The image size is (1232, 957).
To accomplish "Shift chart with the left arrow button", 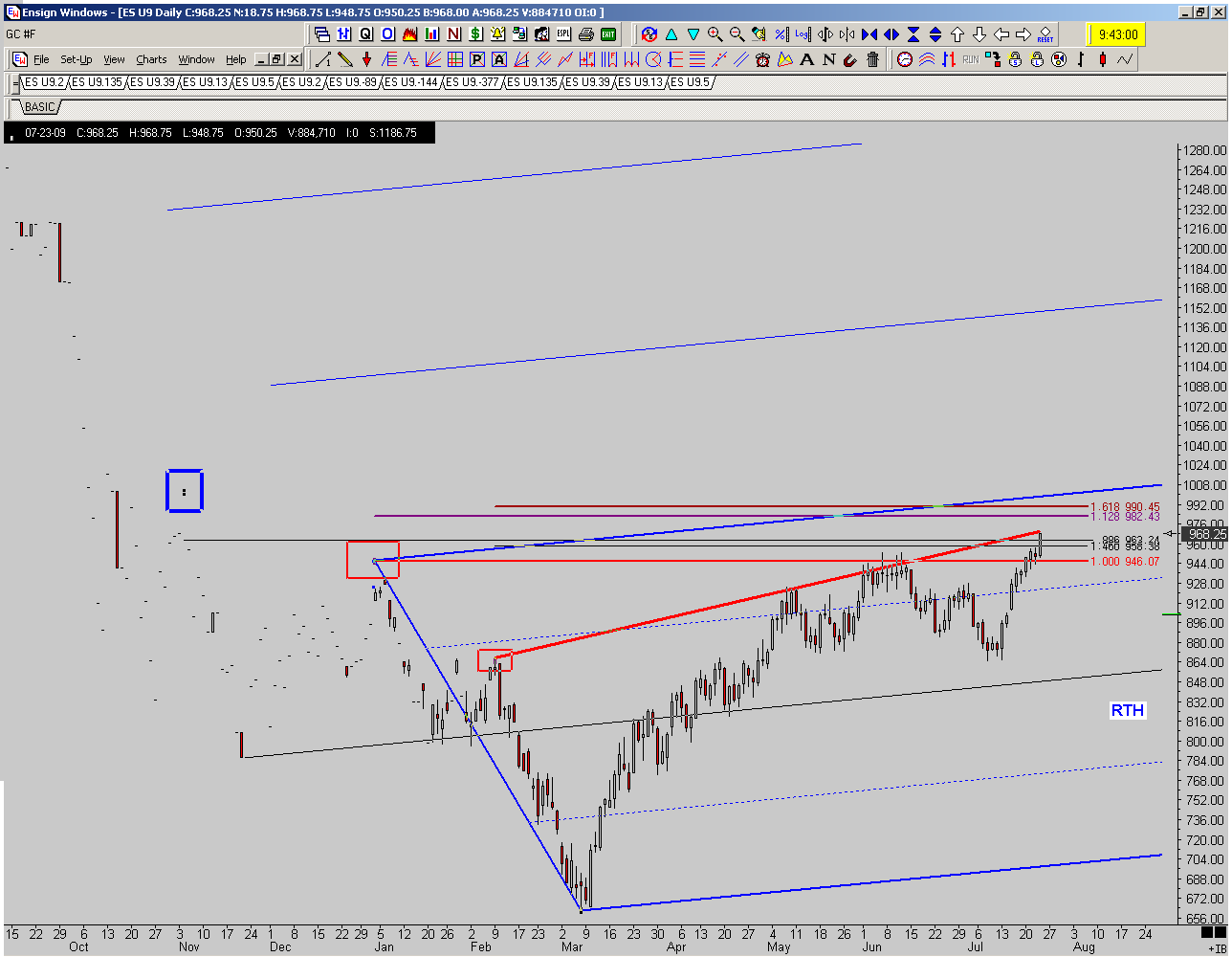I will pyautogui.click(x=1001, y=34).
